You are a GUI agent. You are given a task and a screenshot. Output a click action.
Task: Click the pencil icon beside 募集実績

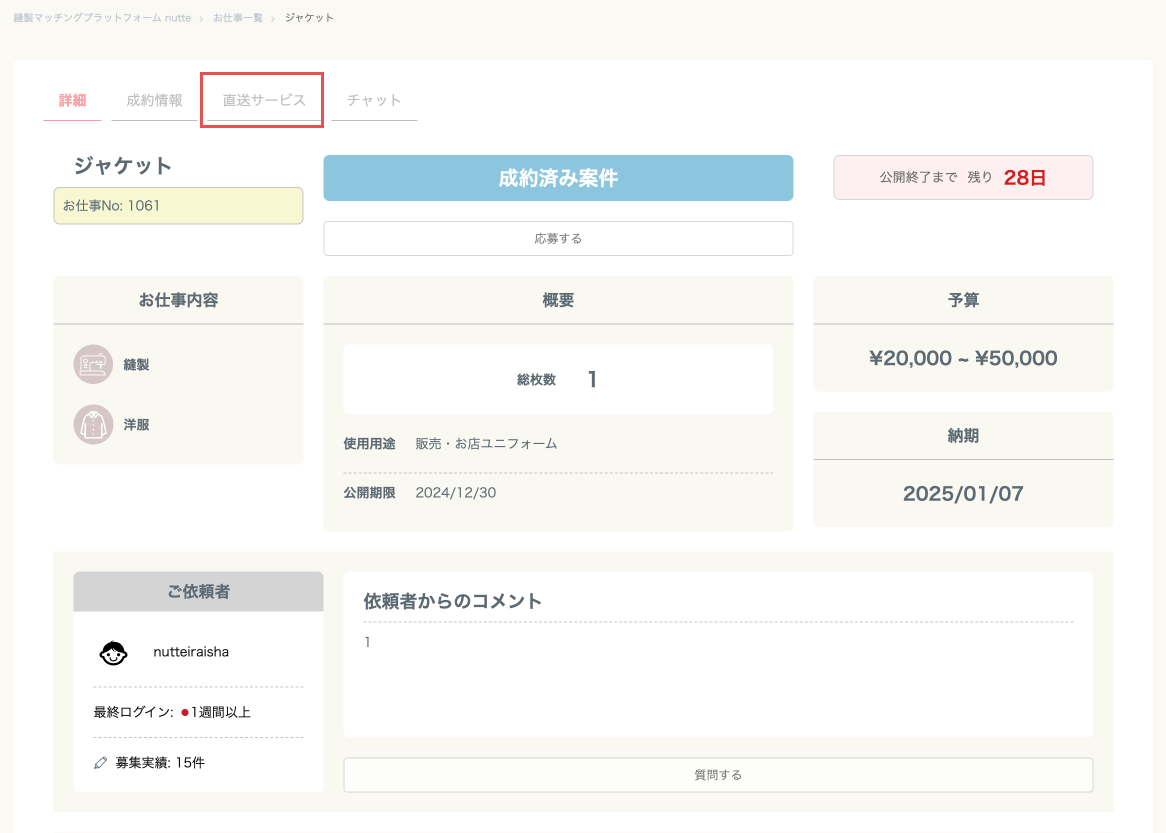100,763
